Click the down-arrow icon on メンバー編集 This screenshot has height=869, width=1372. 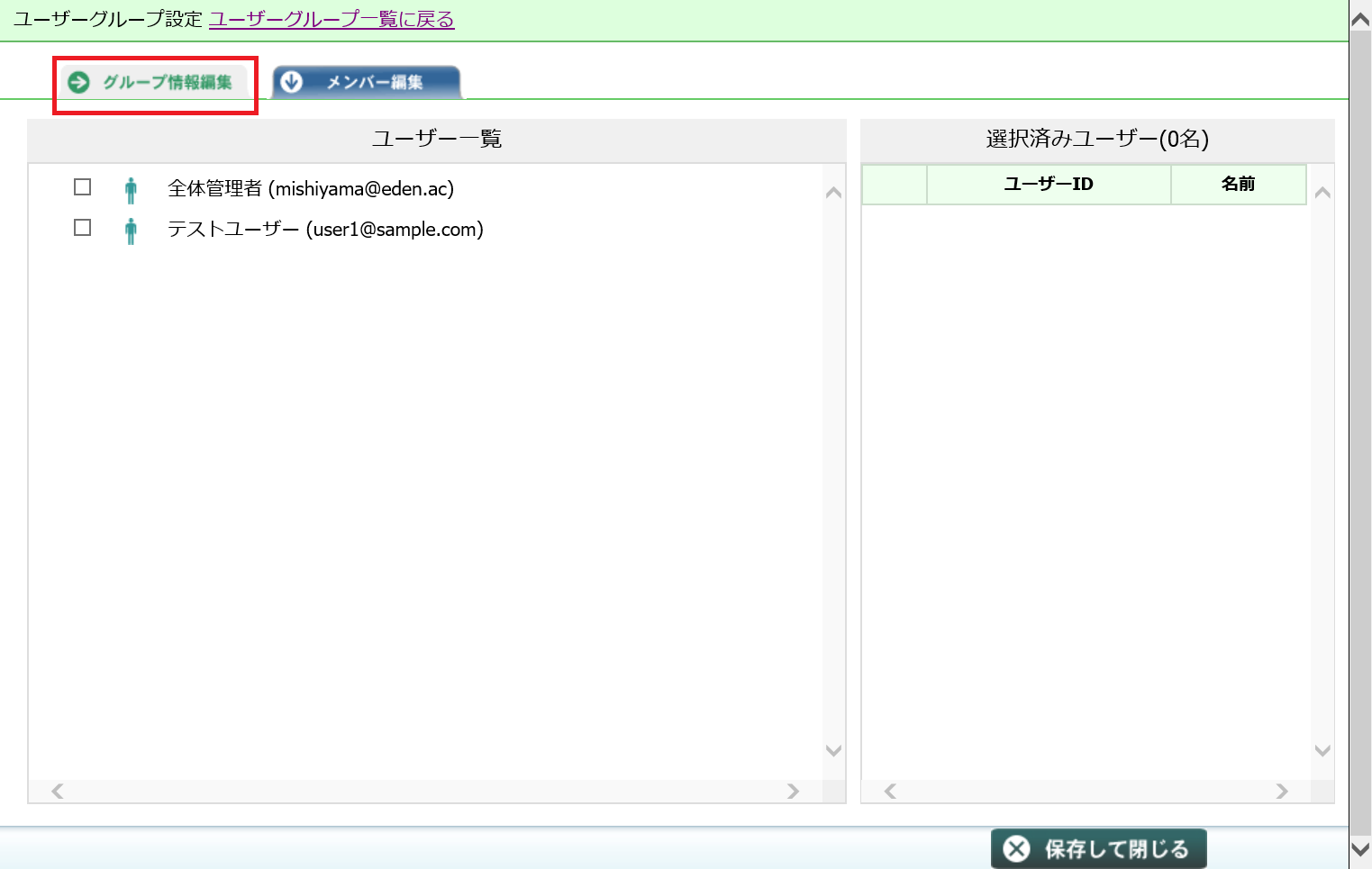coord(292,82)
